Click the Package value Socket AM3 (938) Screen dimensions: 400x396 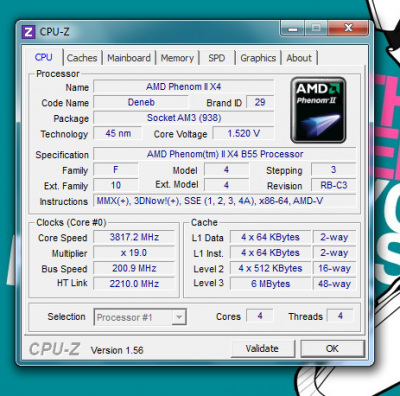184,118
